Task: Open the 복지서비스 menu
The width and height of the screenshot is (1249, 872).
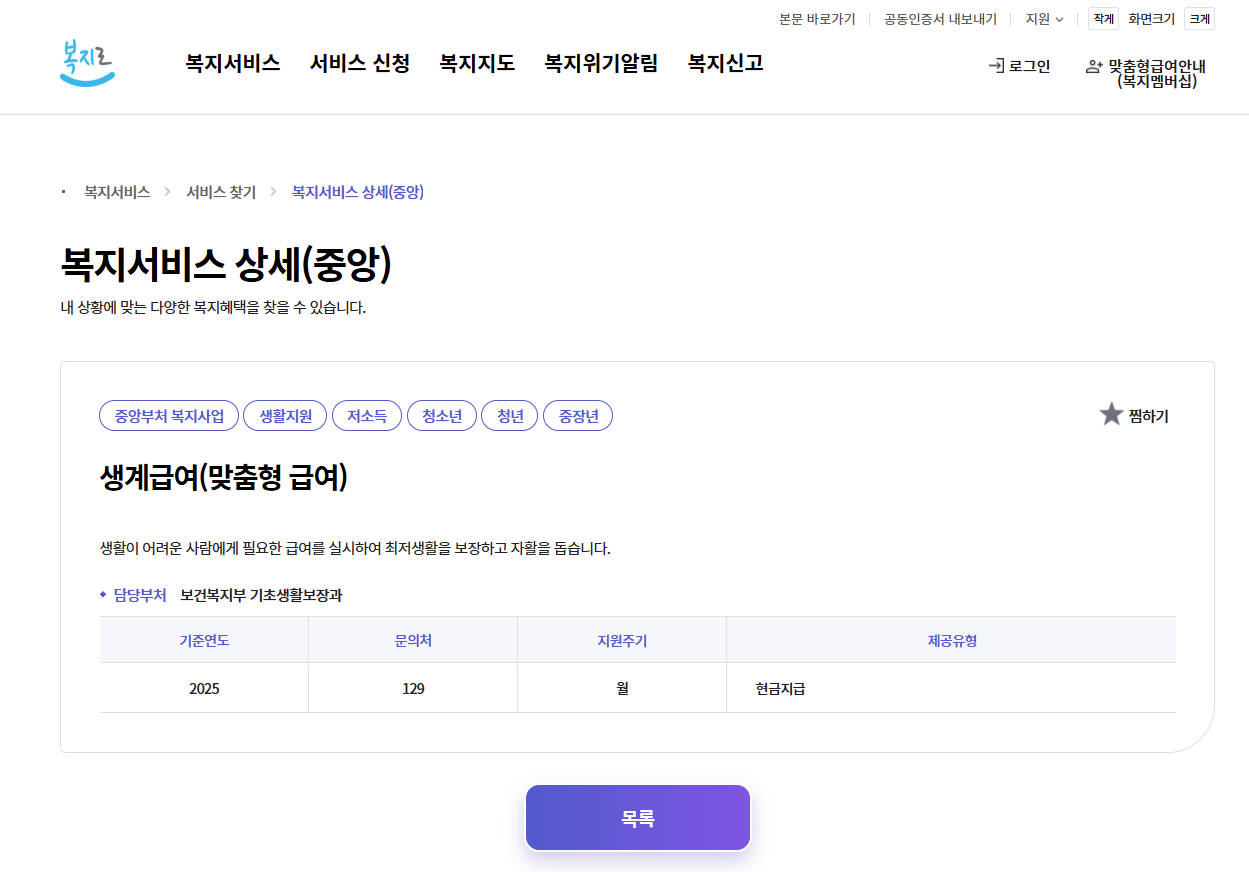Action: click(233, 63)
